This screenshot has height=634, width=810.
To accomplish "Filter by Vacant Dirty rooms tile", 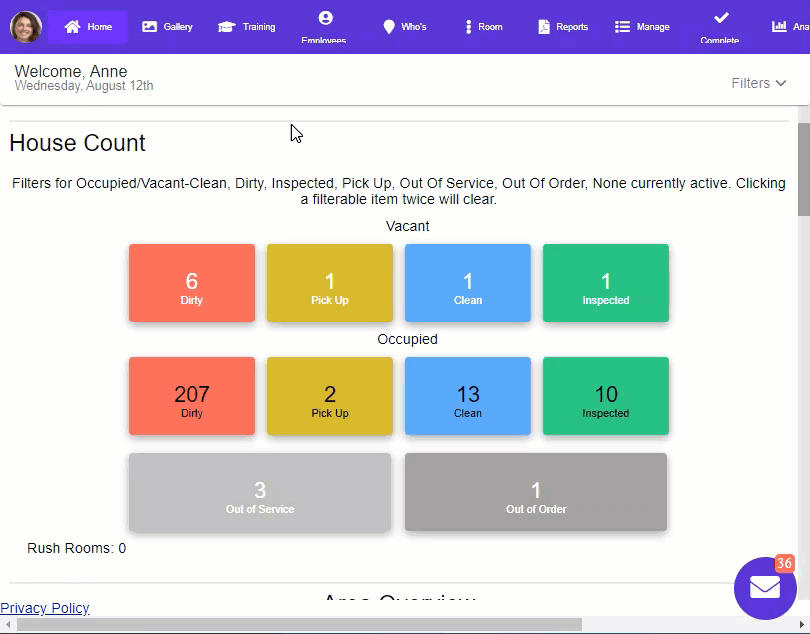I will [192, 283].
